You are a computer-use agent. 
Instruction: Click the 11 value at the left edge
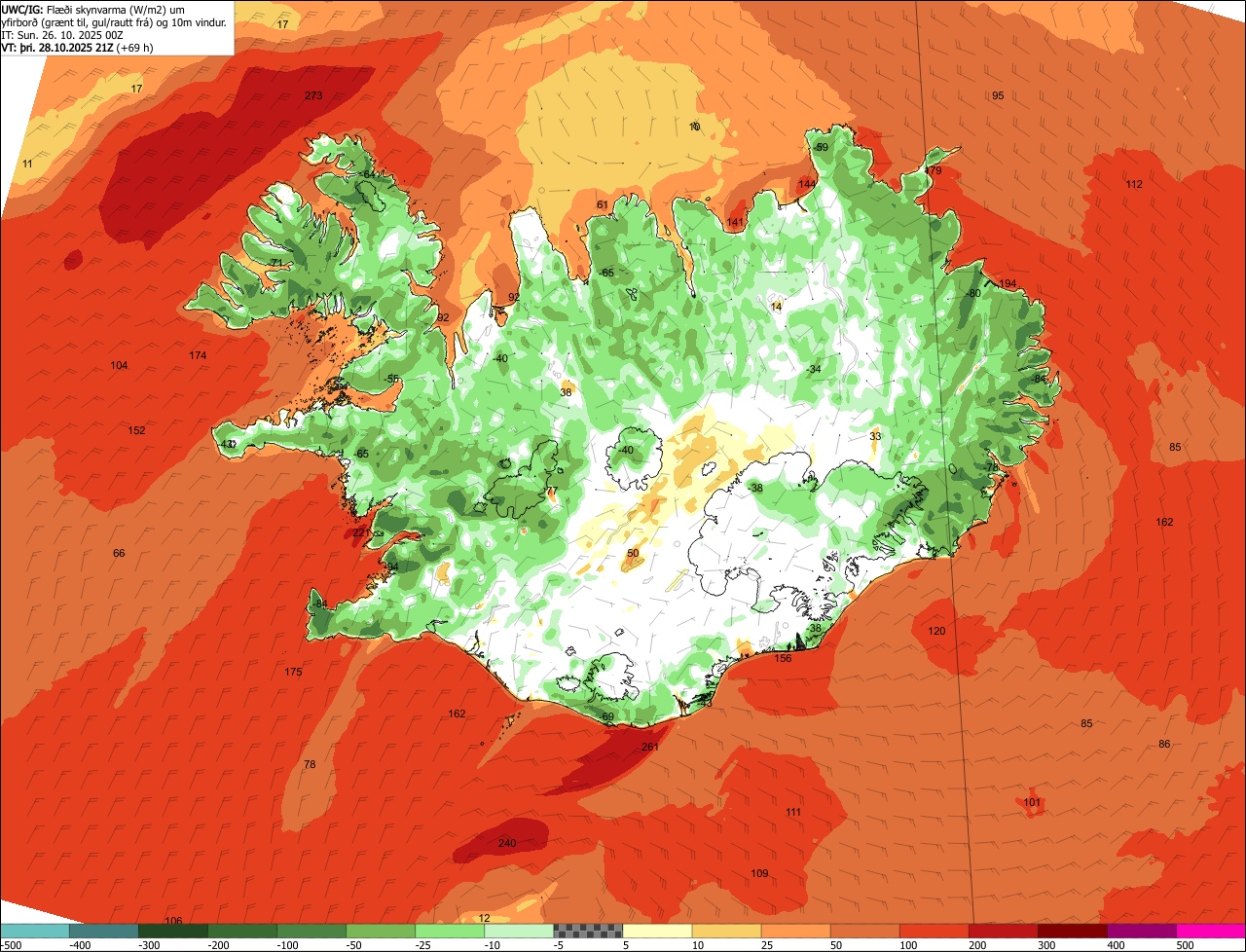27,164
